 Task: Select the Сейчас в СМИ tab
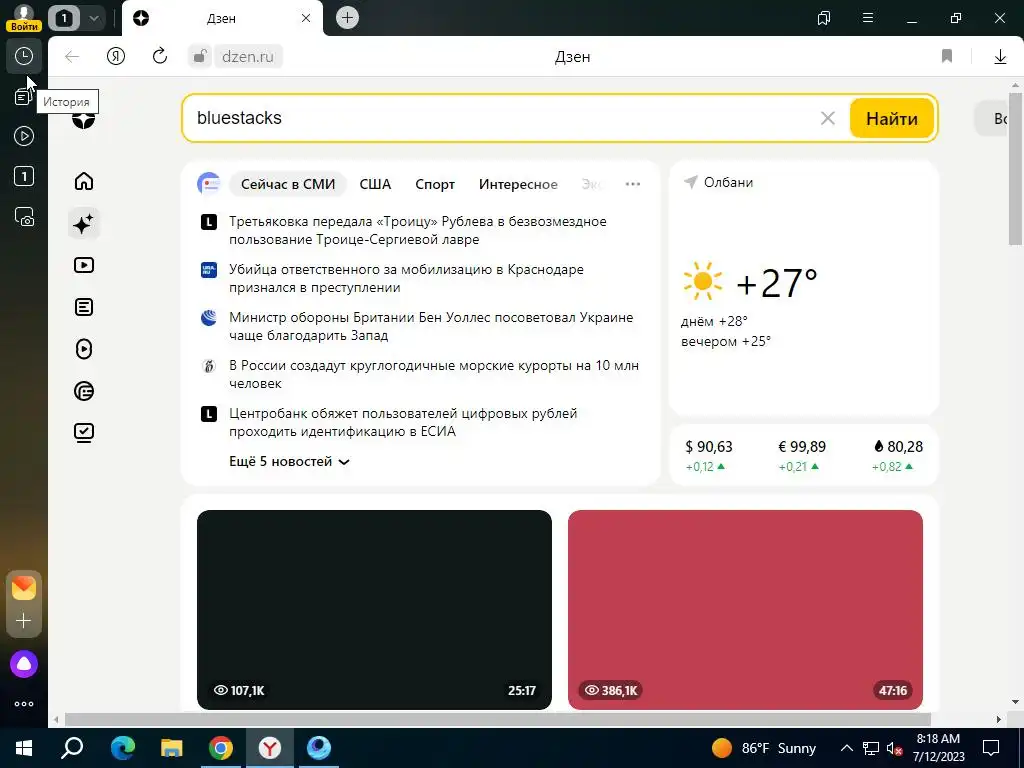pos(288,184)
